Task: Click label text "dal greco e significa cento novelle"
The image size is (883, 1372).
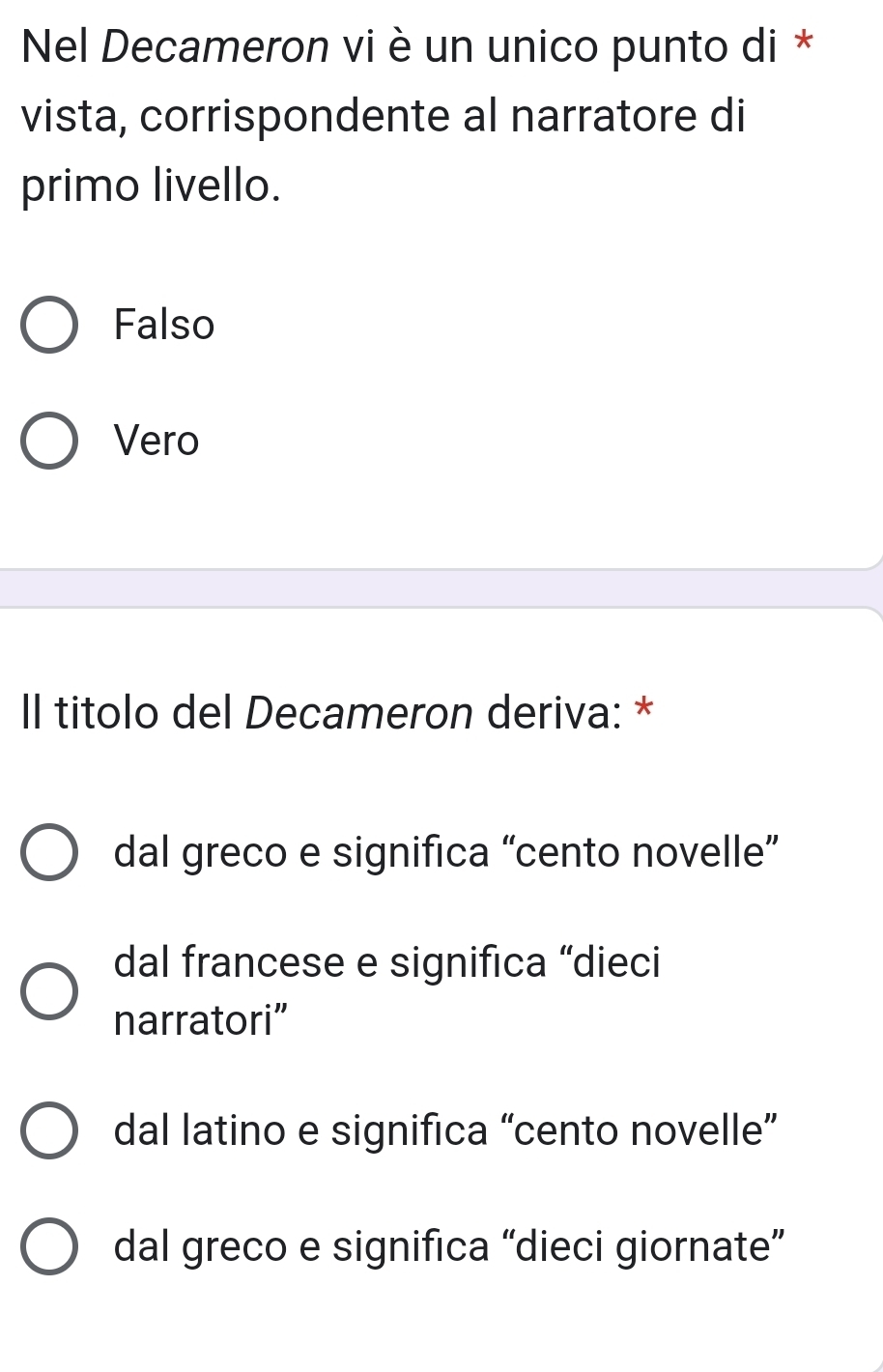Action: pyautogui.click(x=446, y=853)
